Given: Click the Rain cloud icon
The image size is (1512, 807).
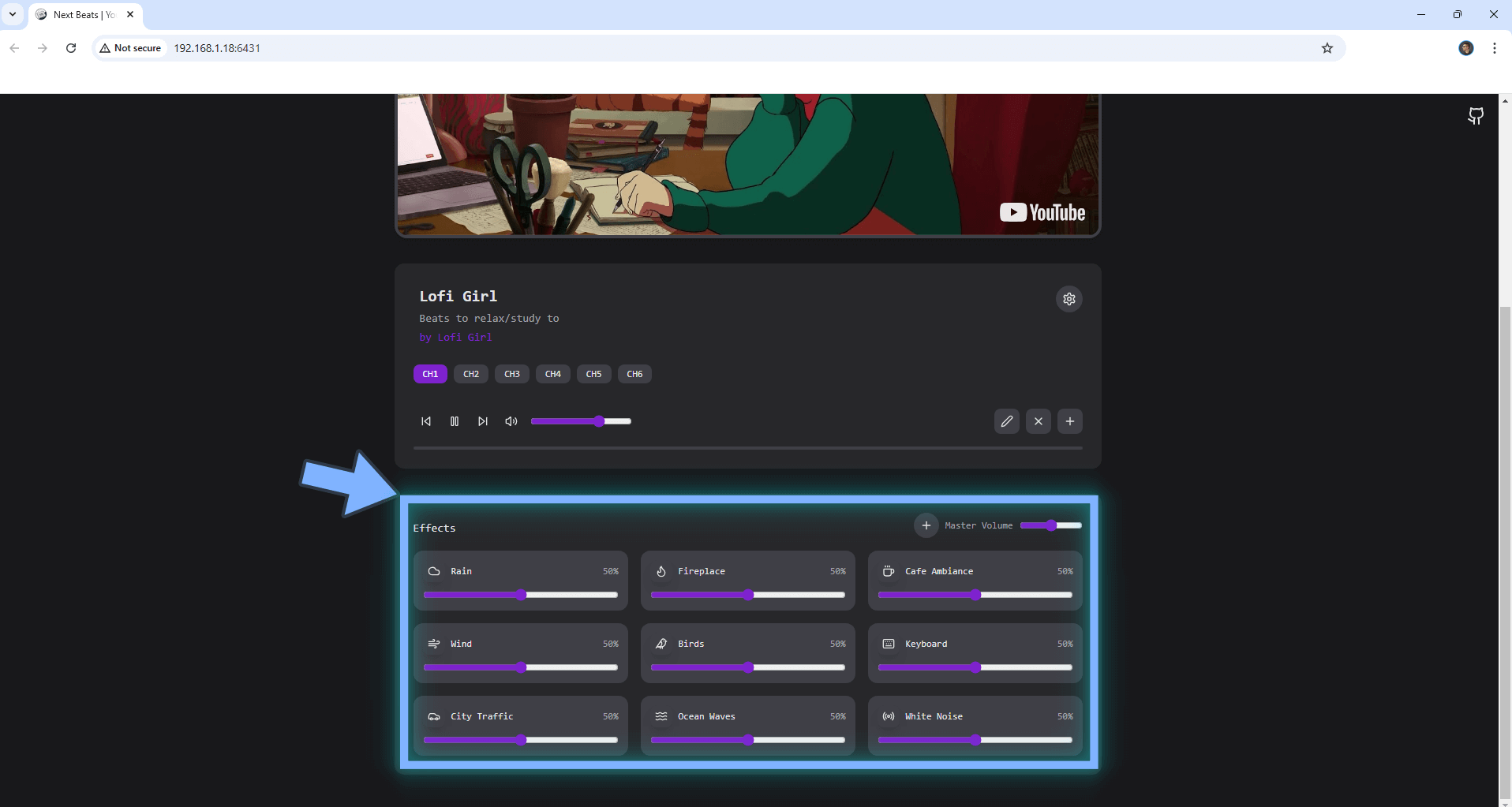Looking at the screenshot, I should click(x=434, y=571).
